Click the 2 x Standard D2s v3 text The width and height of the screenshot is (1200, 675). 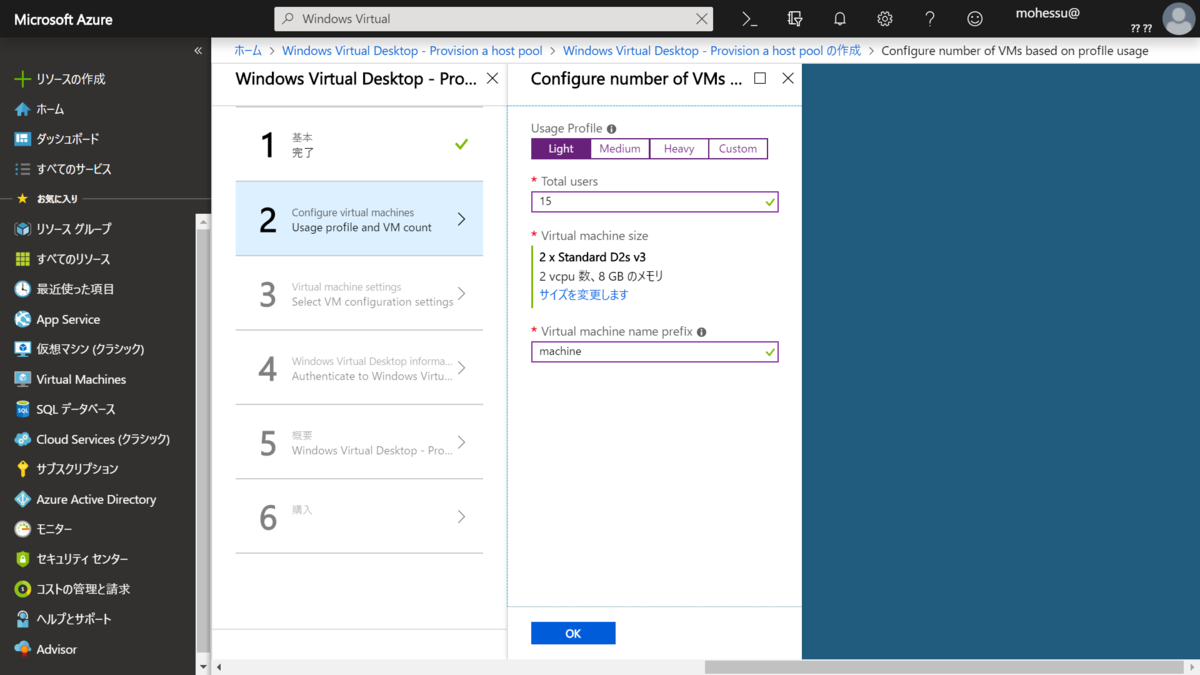point(592,257)
